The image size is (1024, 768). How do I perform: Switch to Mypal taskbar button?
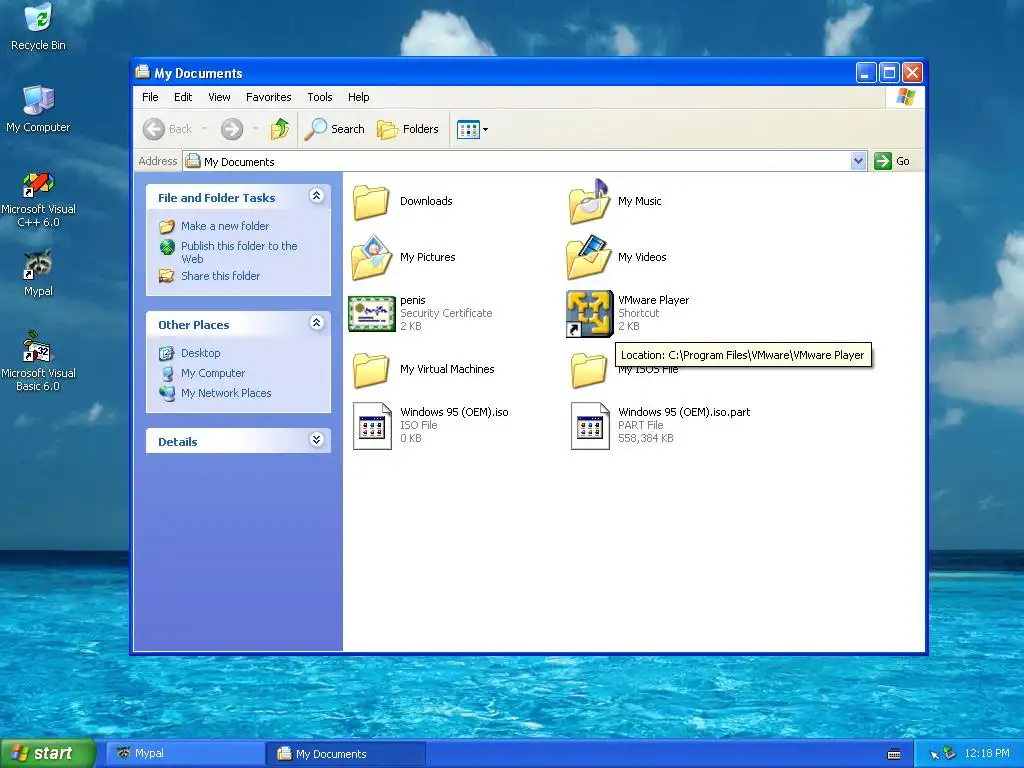click(185, 754)
